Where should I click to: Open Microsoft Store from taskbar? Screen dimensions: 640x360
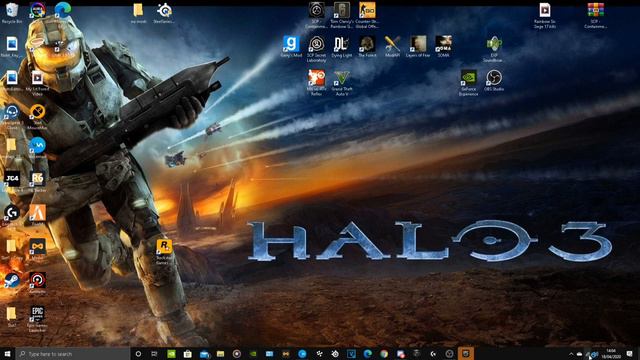[x=187, y=353]
